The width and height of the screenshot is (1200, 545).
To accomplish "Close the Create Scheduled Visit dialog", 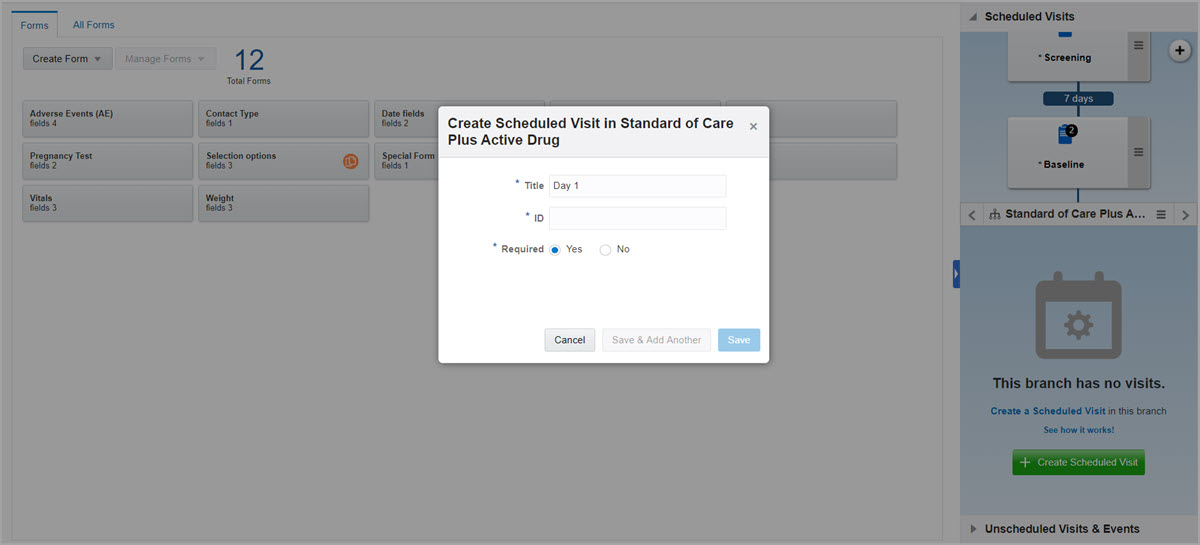I will click(x=753, y=126).
